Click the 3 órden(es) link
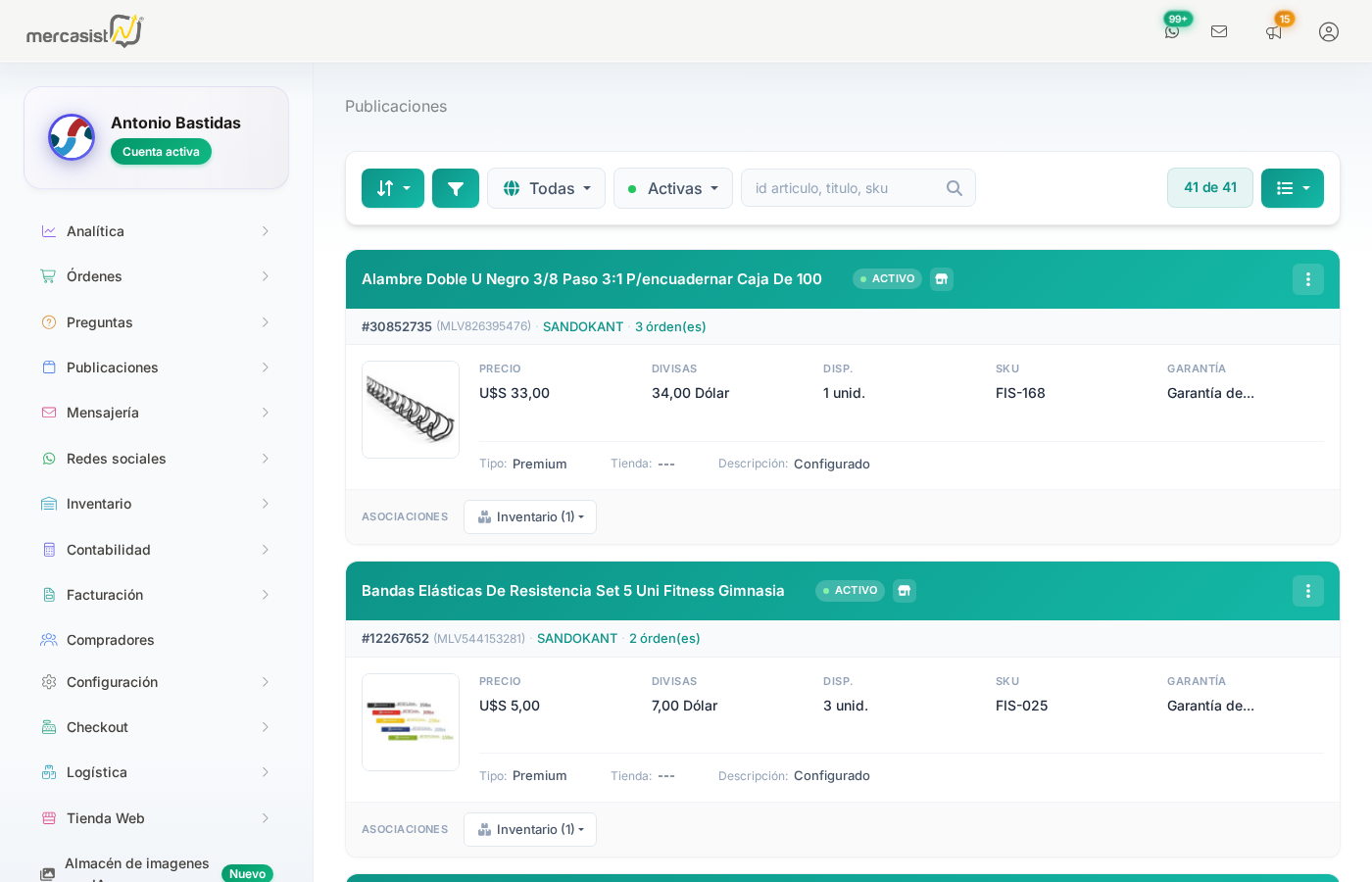 670,327
